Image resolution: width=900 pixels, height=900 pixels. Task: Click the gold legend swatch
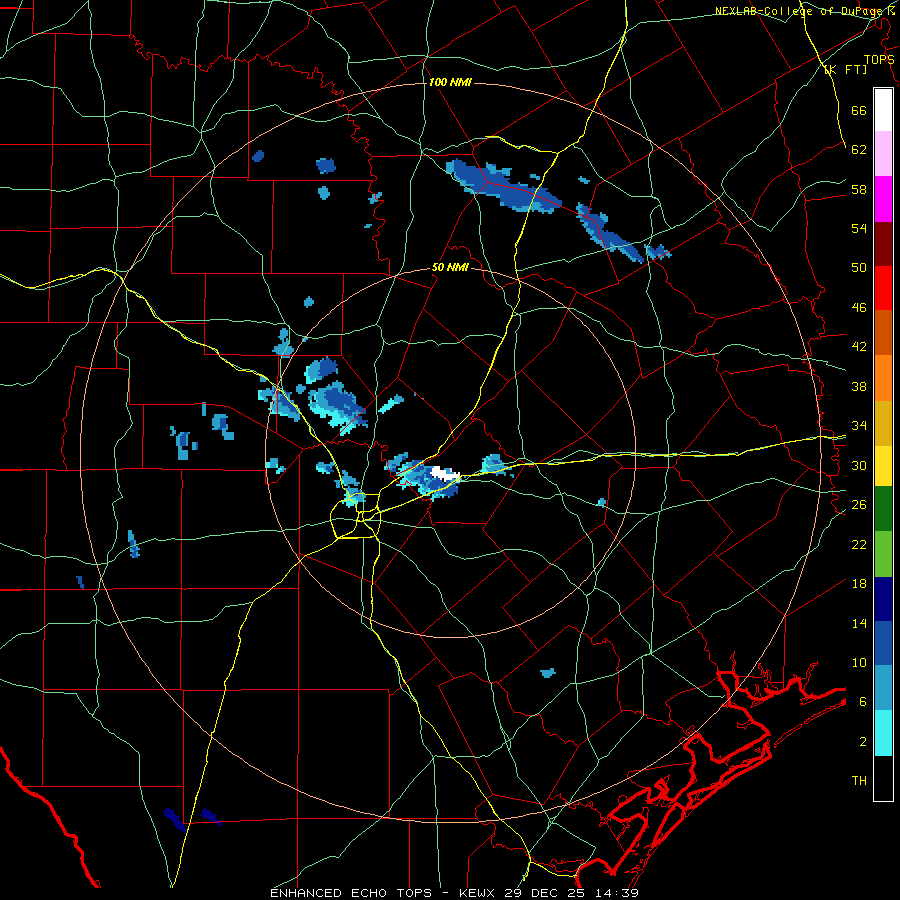[883, 423]
